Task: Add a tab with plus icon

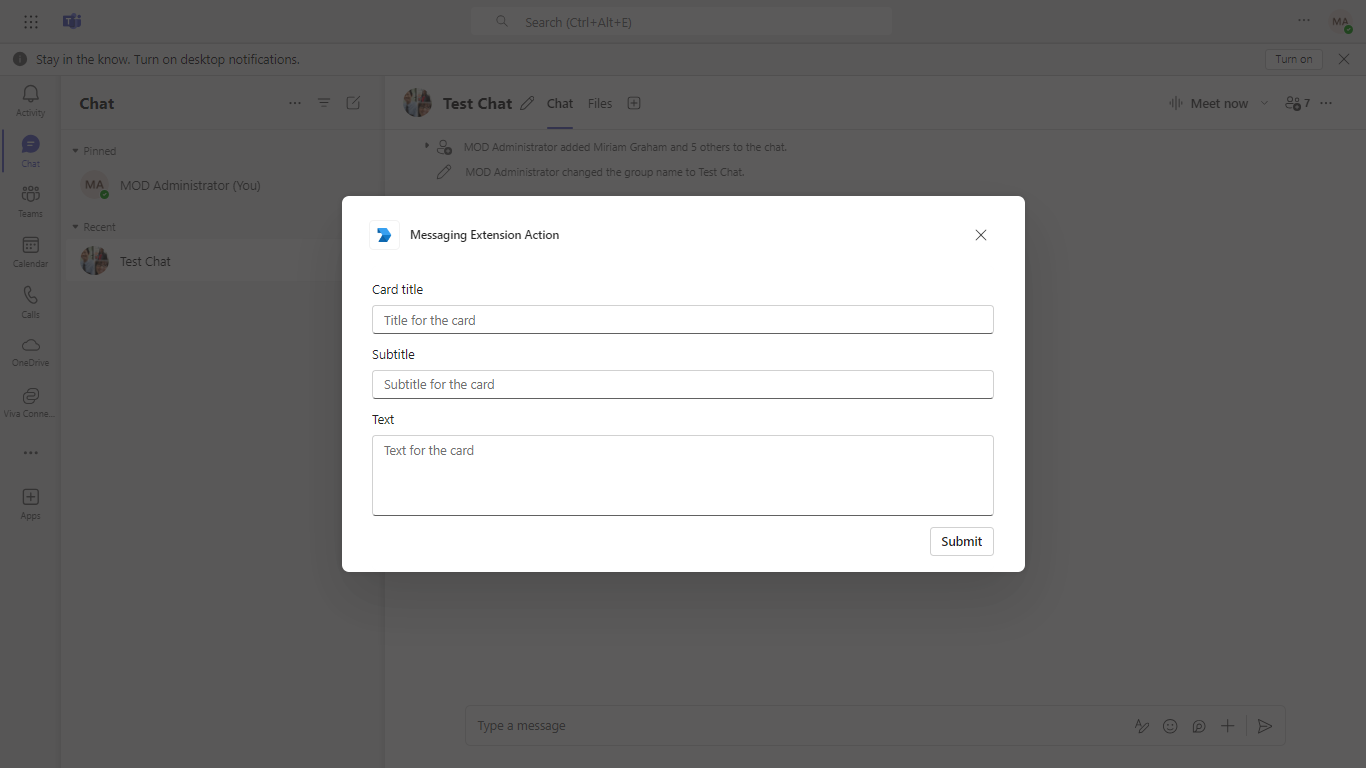Action: click(634, 103)
